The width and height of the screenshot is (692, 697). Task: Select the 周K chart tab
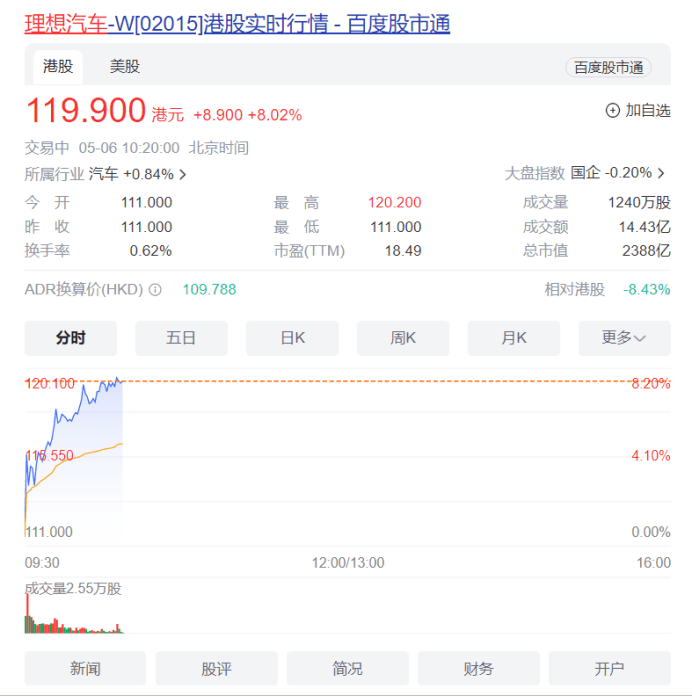click(x=403, y=338)
